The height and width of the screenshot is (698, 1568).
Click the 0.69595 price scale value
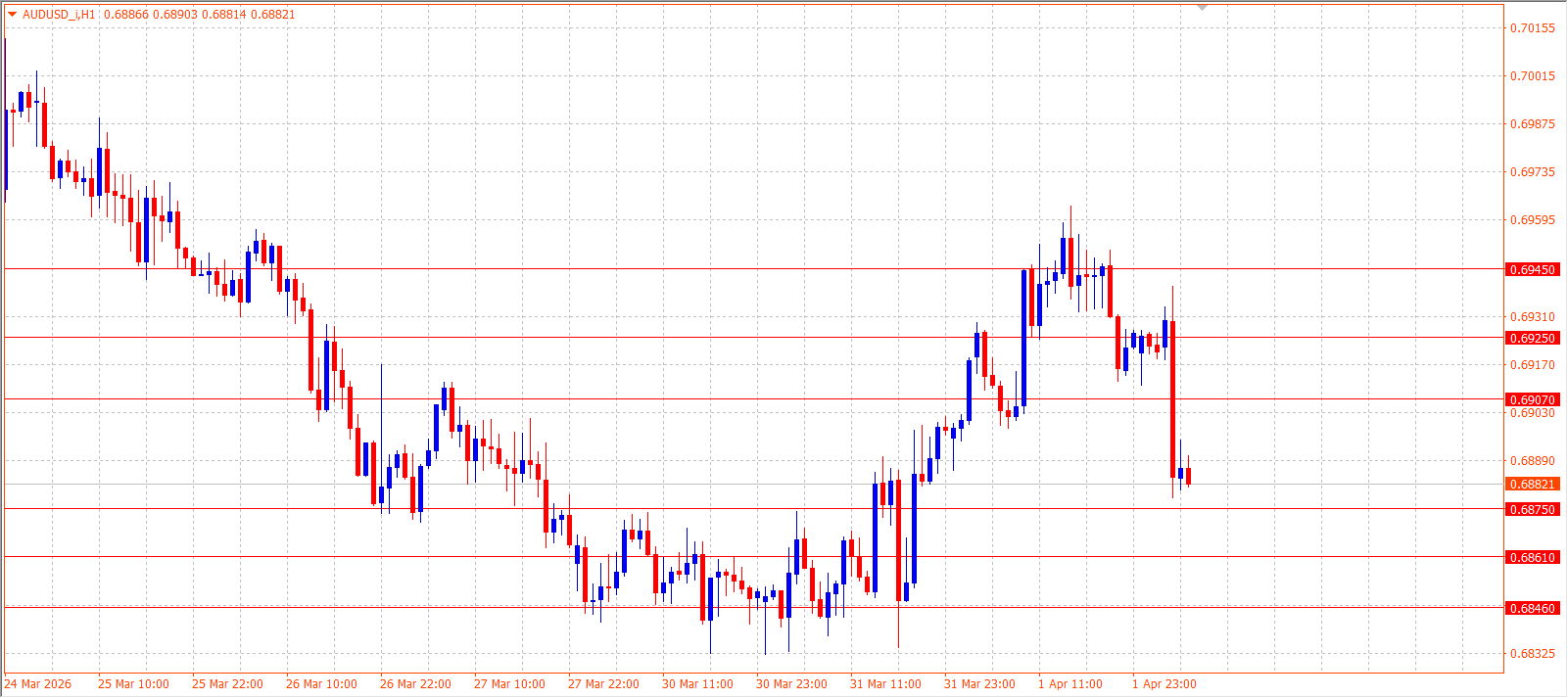[x=1532, y=220]
